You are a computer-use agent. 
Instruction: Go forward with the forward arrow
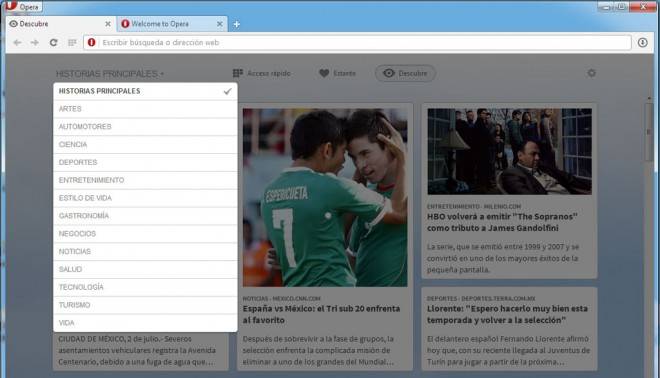35,43
